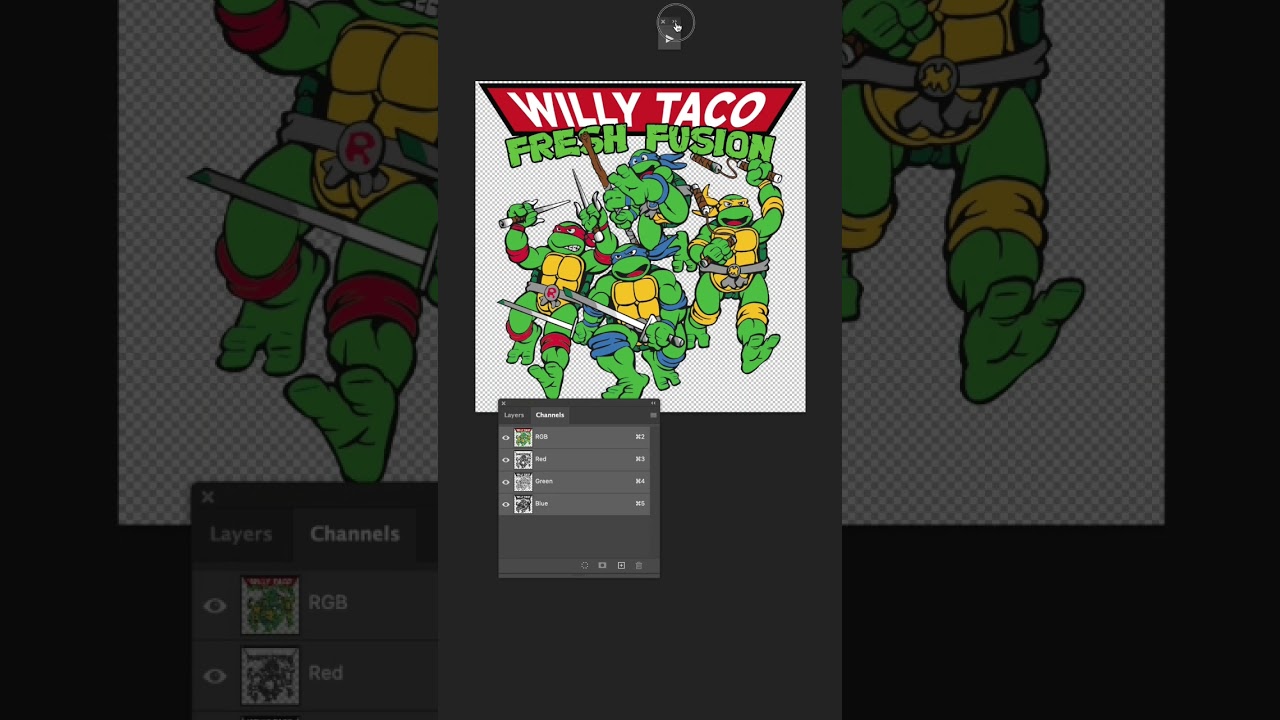The height and width of the screenshot is (720, 1280).
Task: Toggle RGB eye in the blurred background panel
Action: [215, 605]
